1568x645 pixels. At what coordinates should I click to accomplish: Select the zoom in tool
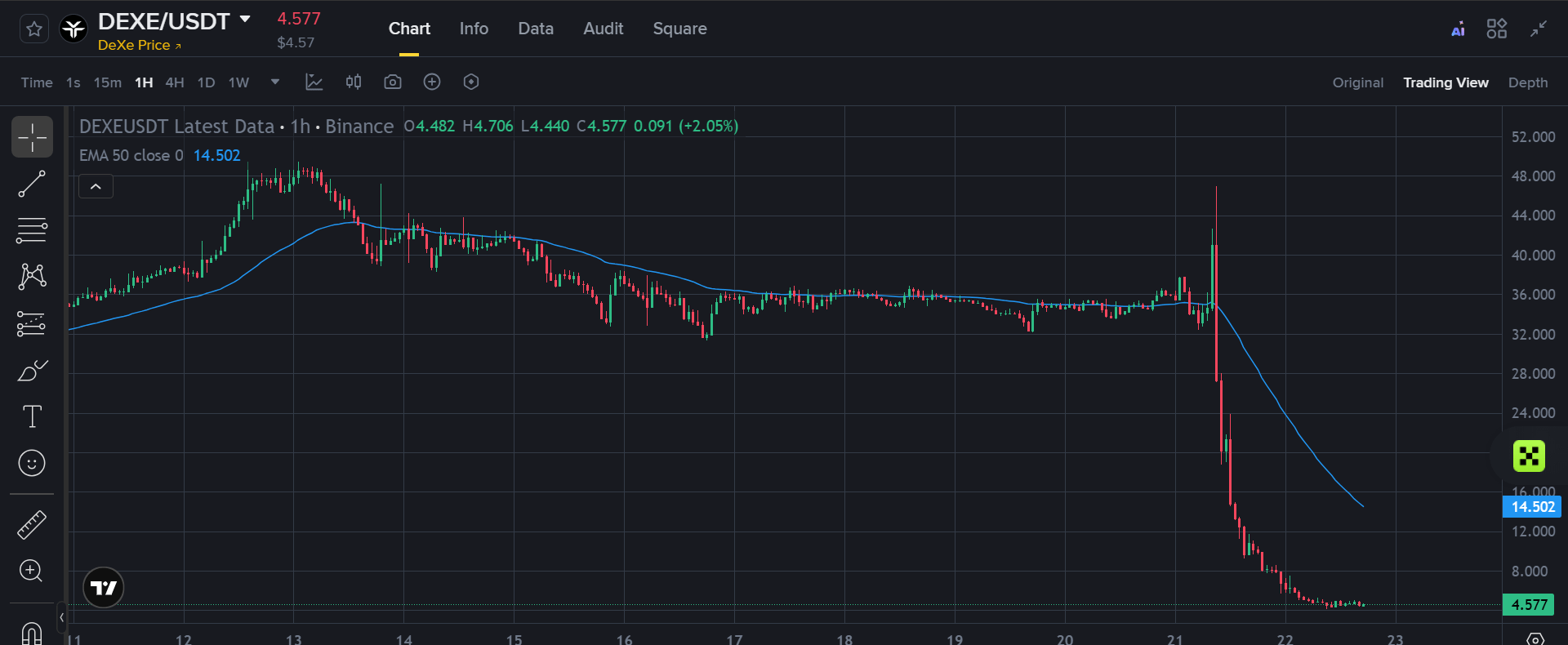[x=31, y=571]
